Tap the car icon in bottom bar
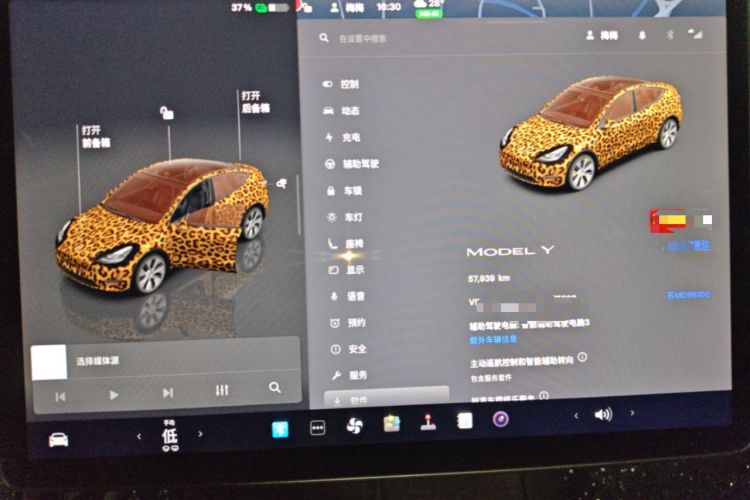 tap(58, 439)
